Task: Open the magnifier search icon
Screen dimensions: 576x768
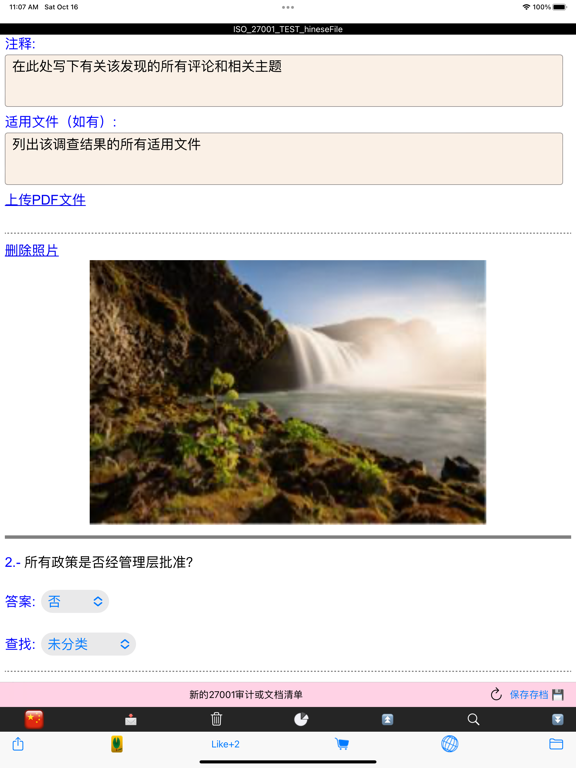Action: click(x=473, y=719)
